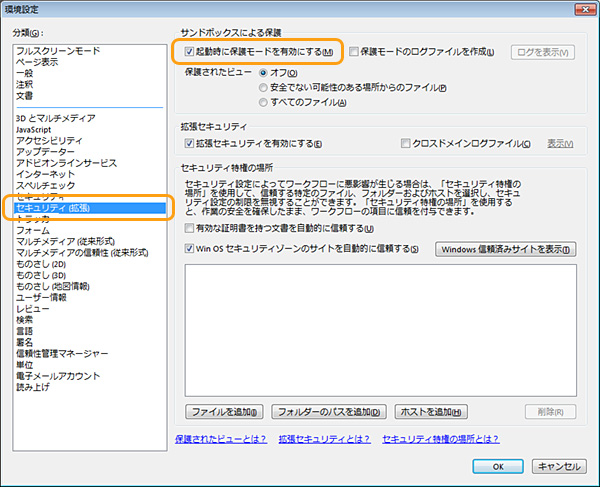
Task: Toggle 保護モードのログファイルを作成 checkbox
Action: point(353,48)
